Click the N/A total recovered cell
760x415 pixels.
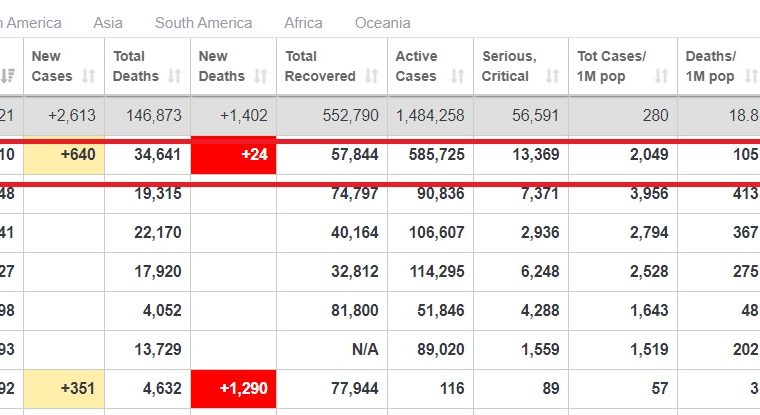[x=332, y=349]
